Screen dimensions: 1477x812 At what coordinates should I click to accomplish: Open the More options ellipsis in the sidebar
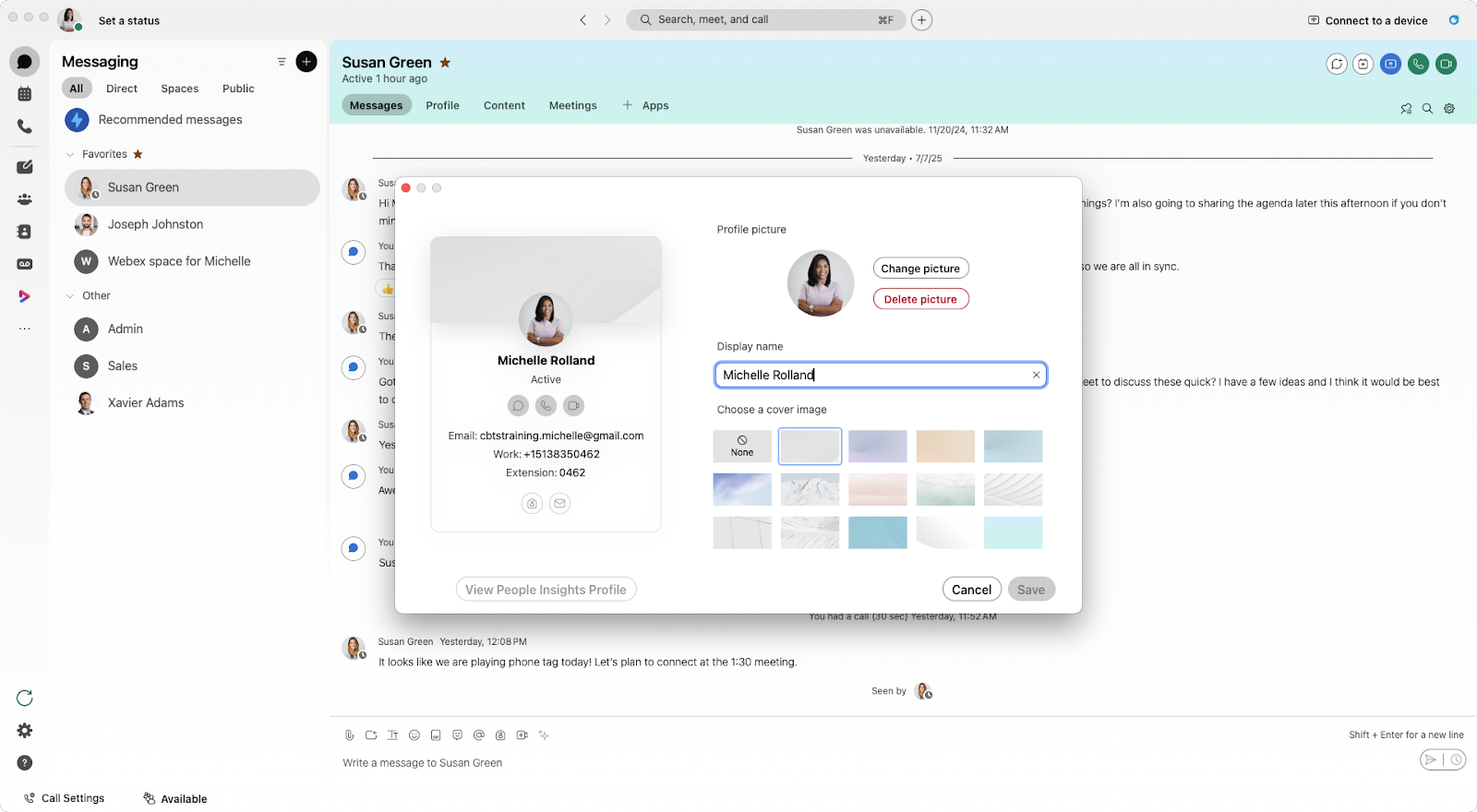tap(25, 328)
